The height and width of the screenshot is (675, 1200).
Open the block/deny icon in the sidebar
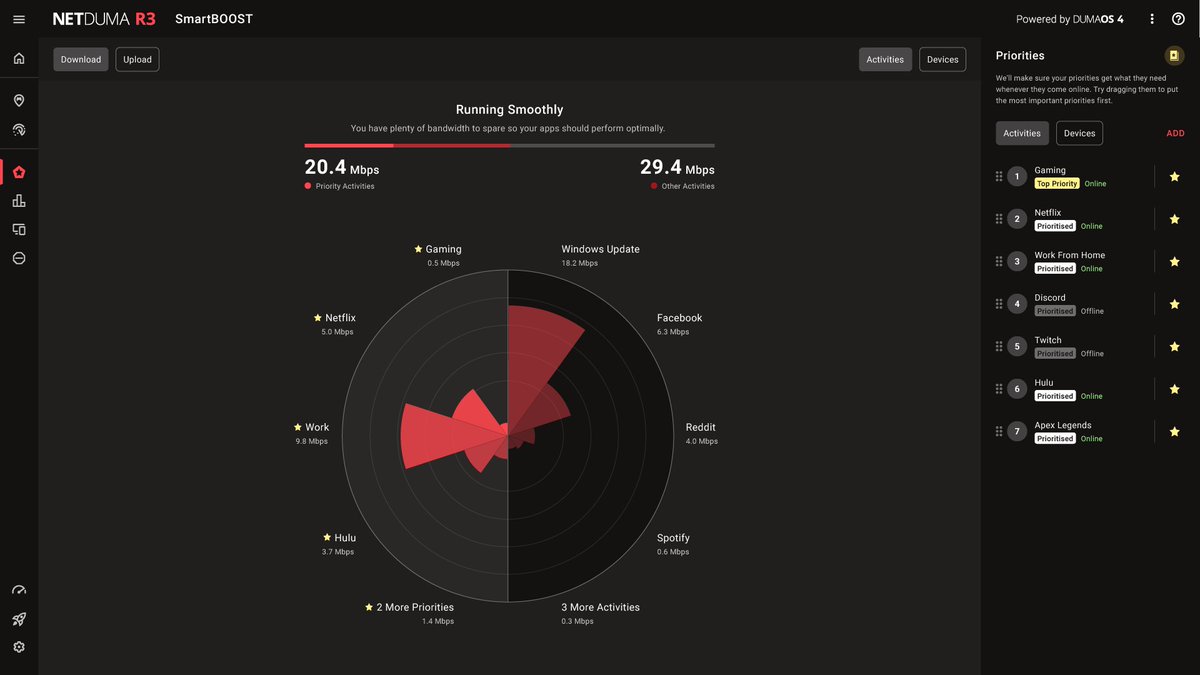tap(18, 257)
